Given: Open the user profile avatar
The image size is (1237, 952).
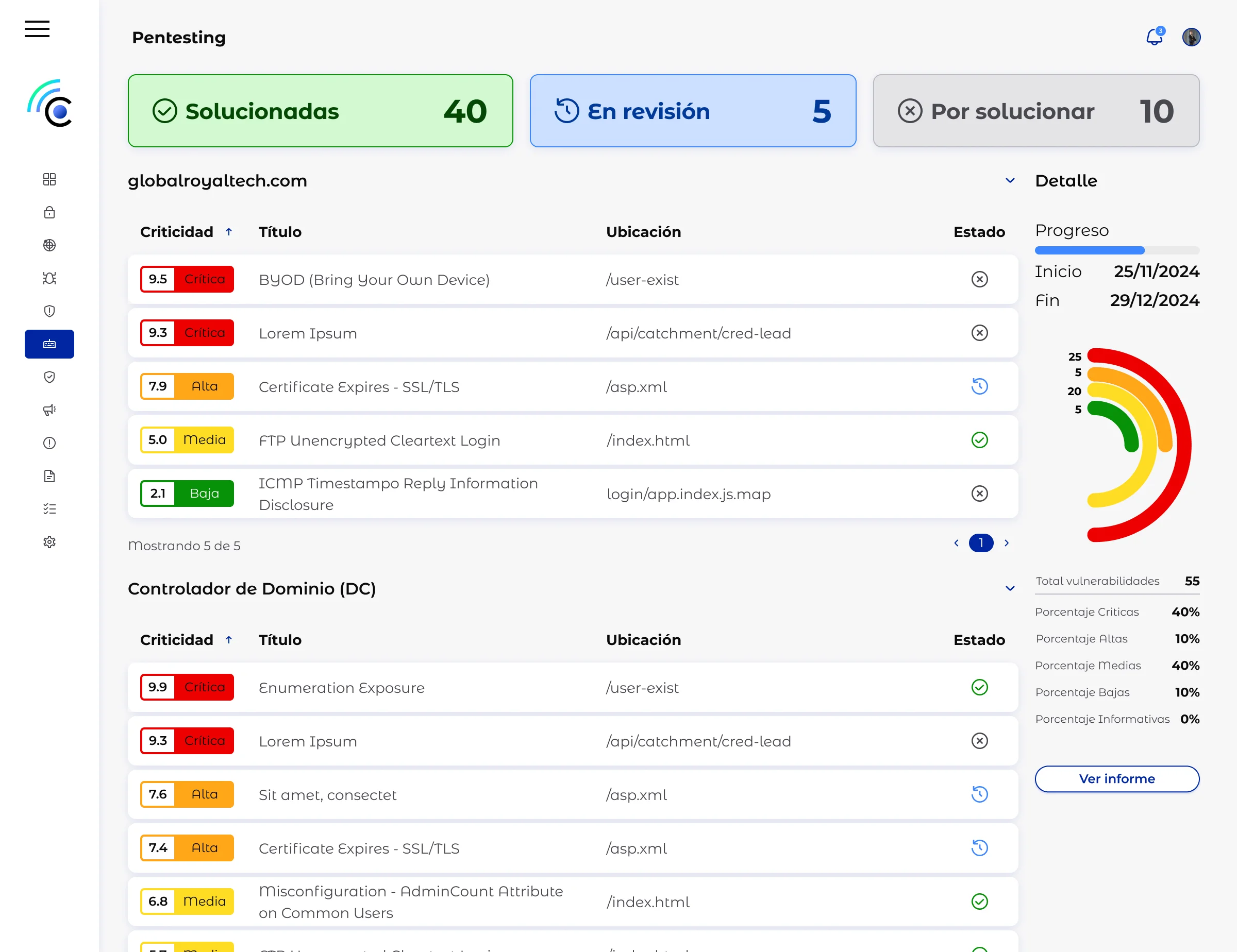Looking at the screenshot, I should [1191, 37].
